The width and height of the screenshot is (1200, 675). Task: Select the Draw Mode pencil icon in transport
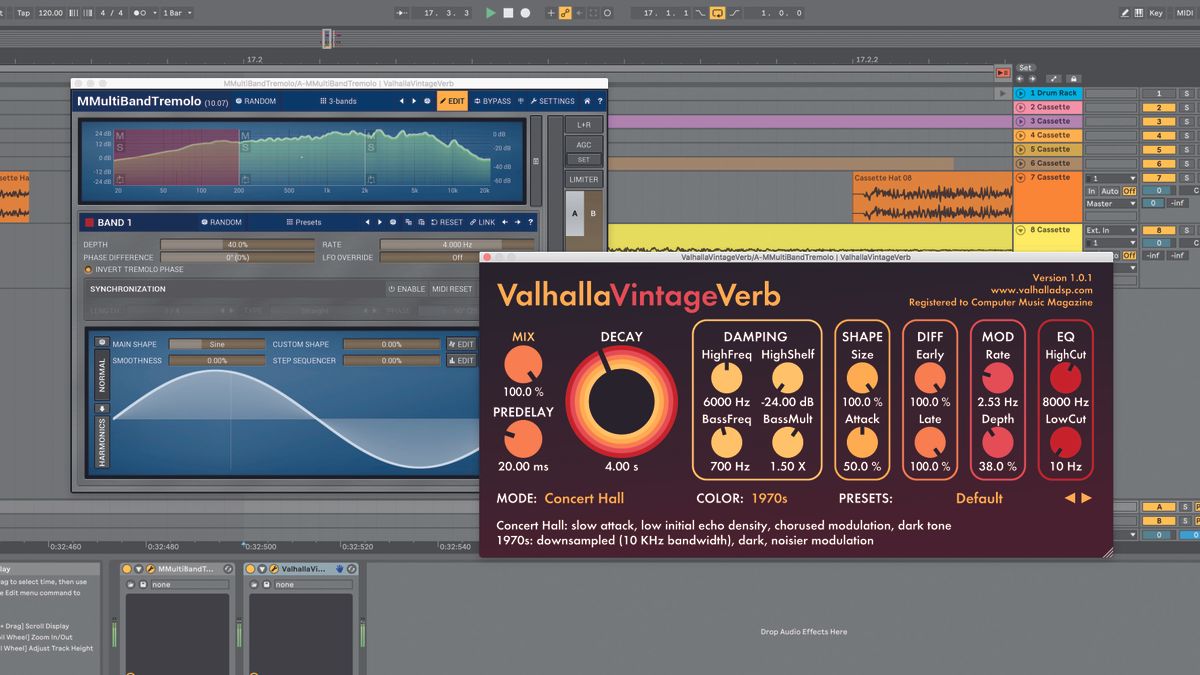(1125, 12)
